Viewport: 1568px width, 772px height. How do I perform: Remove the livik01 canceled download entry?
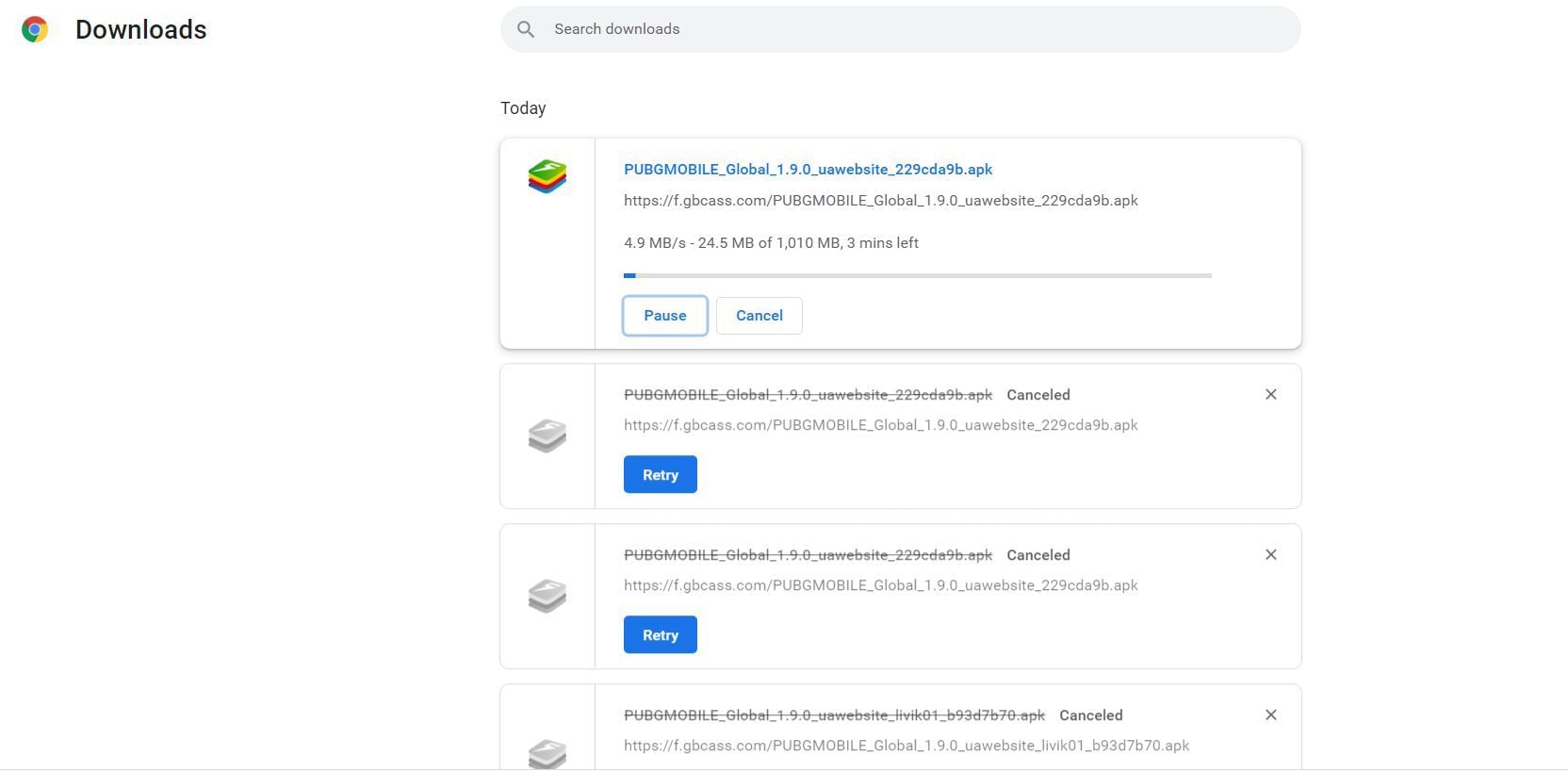point(1270,715)
